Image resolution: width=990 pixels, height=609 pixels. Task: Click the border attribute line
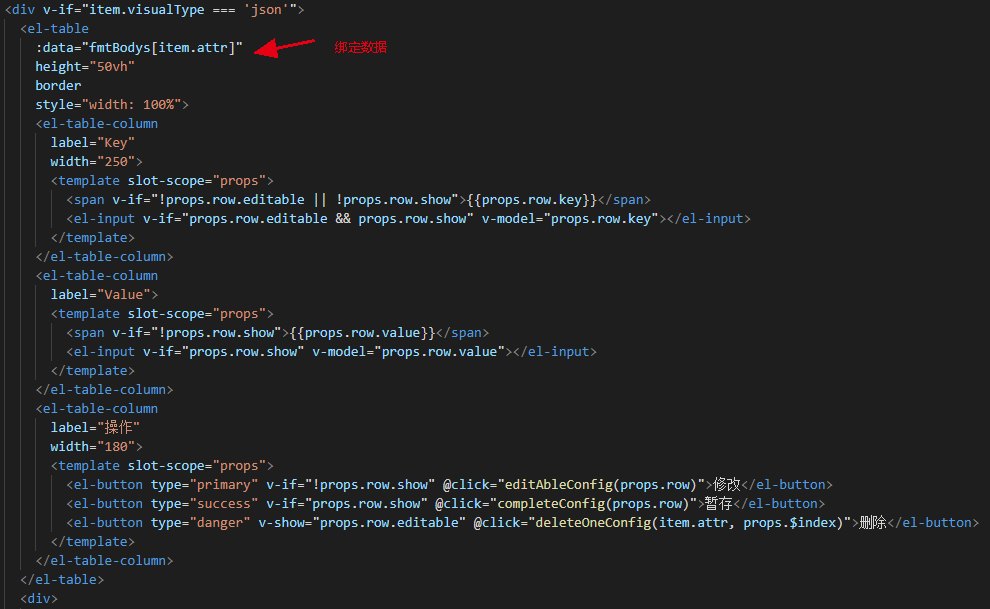click(58, 85)
